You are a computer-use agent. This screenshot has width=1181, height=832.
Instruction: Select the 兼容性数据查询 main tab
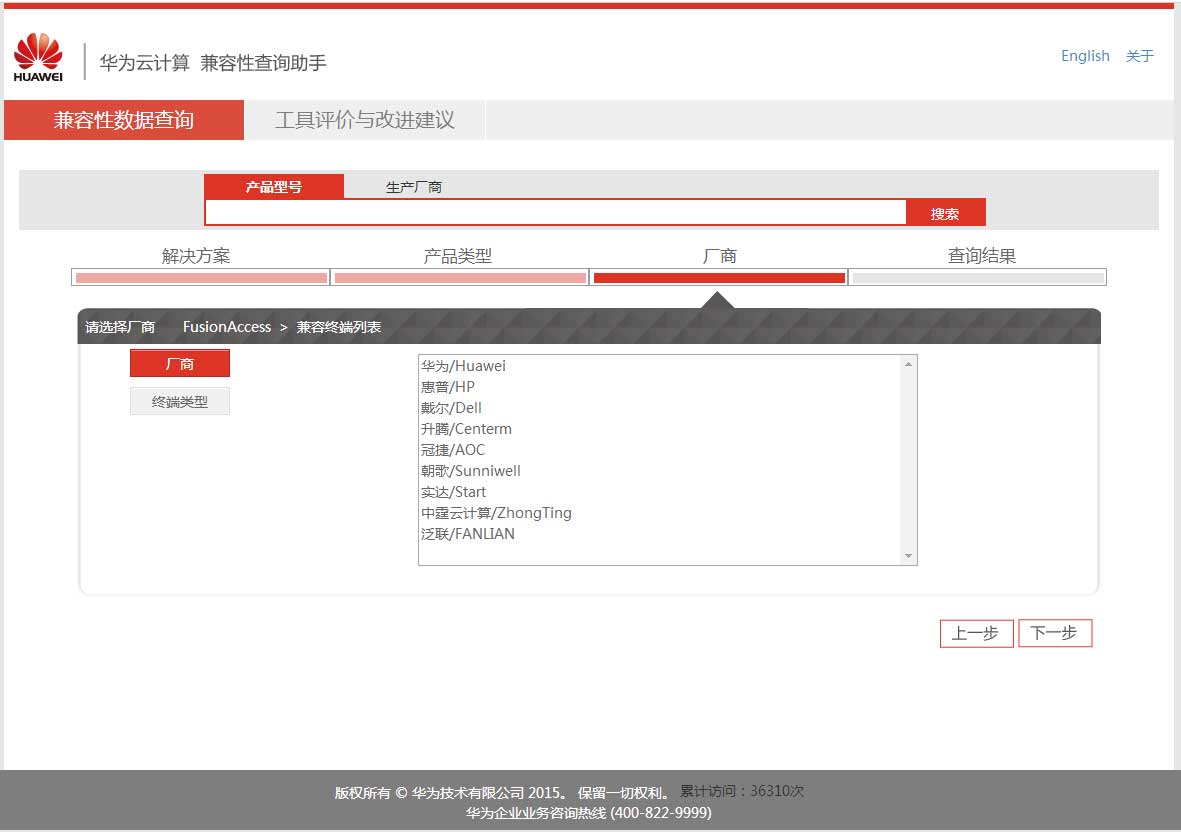[124, 120]
